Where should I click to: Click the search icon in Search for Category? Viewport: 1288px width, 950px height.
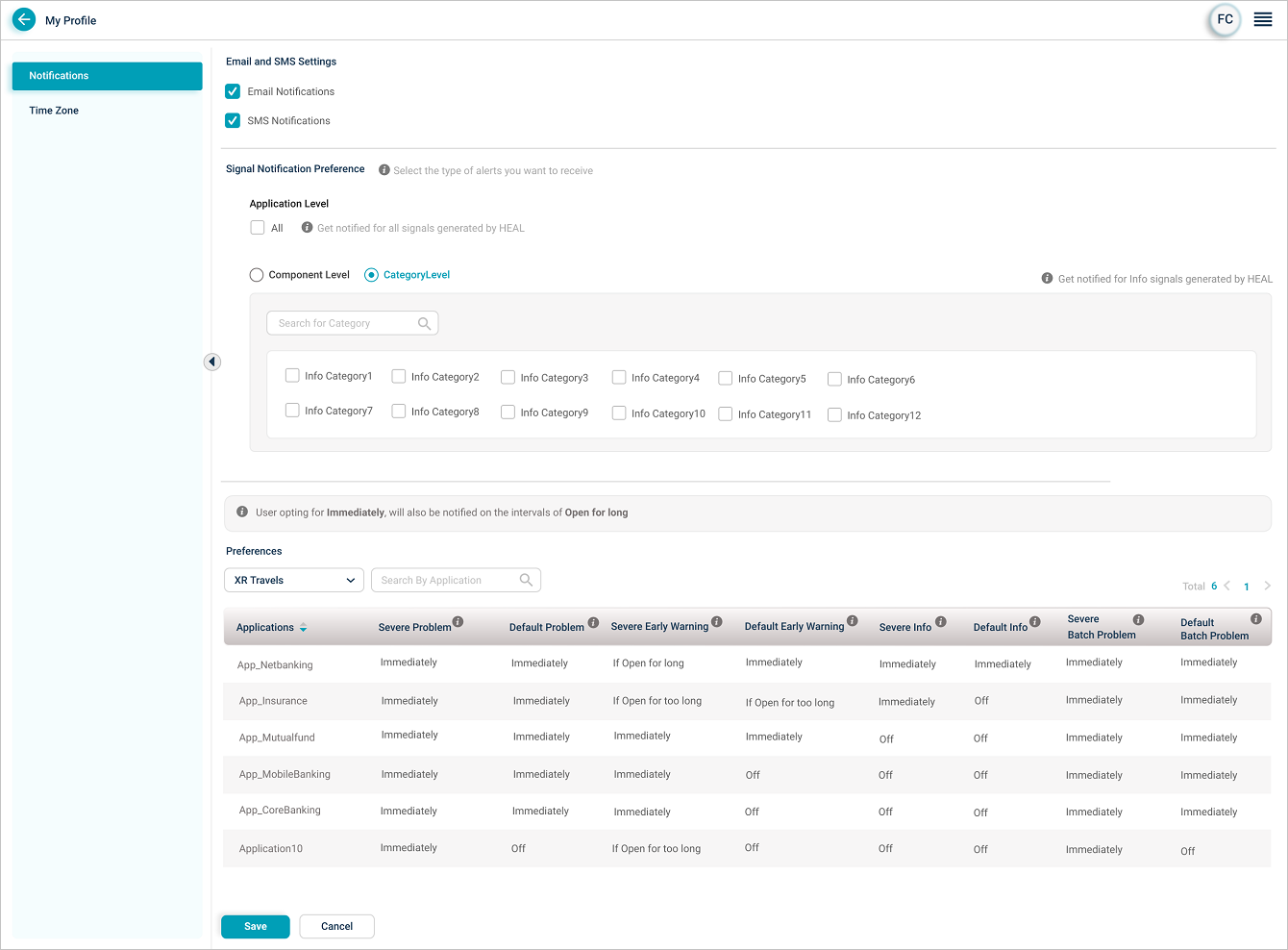pos(424,324)
